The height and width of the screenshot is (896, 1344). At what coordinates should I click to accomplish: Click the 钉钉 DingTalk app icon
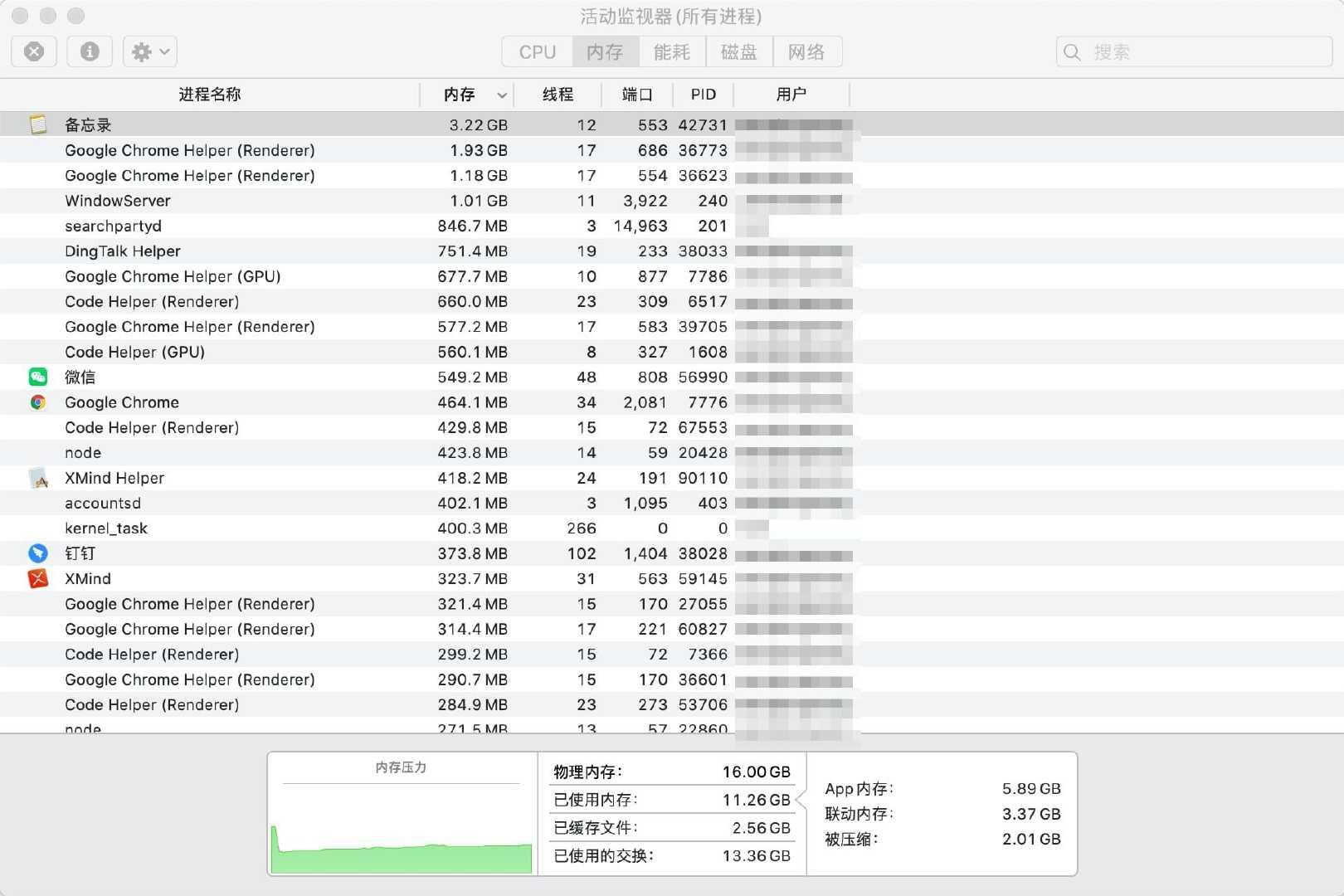tap(38, 553)
